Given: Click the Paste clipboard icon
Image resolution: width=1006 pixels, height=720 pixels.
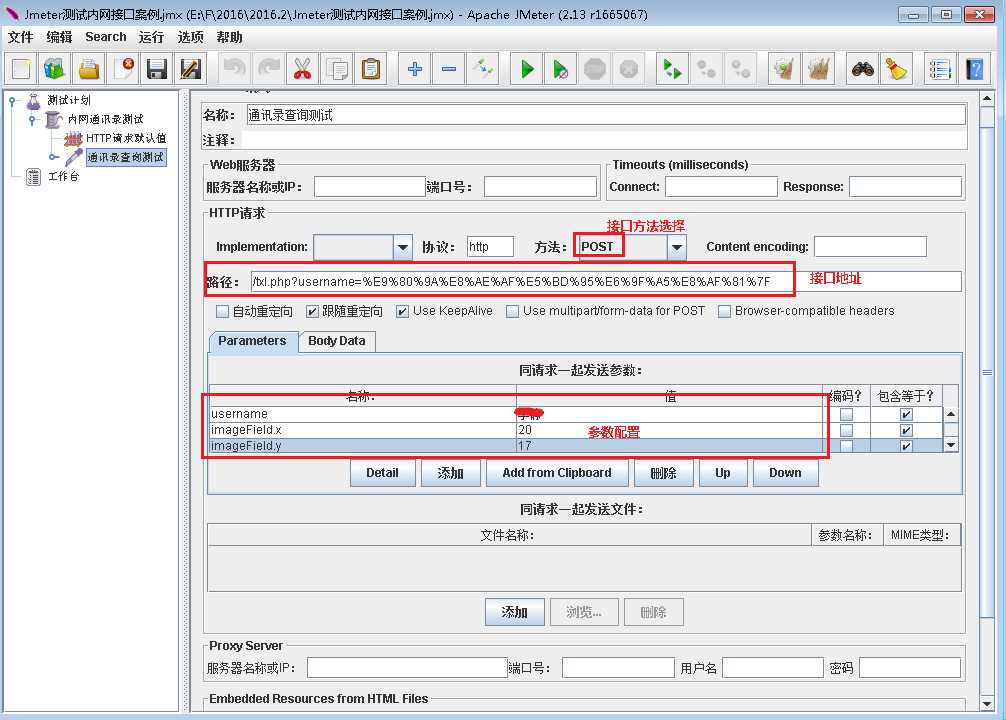Looking at the screenshot, I should click(x=371, y=69).
